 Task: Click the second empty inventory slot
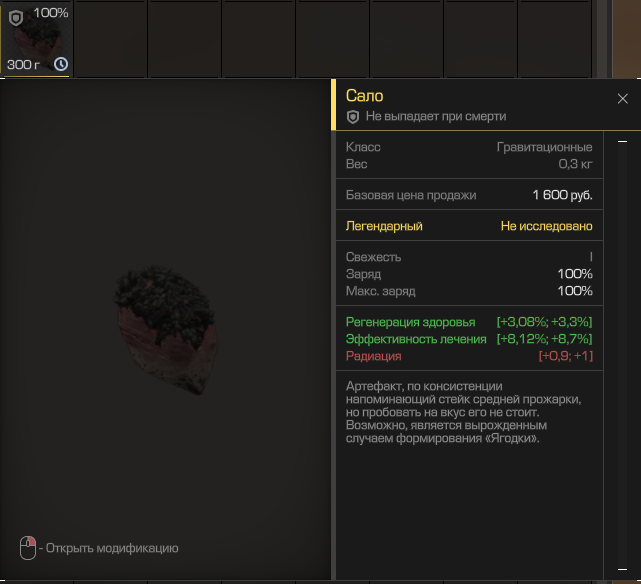[x=185, y=39]
